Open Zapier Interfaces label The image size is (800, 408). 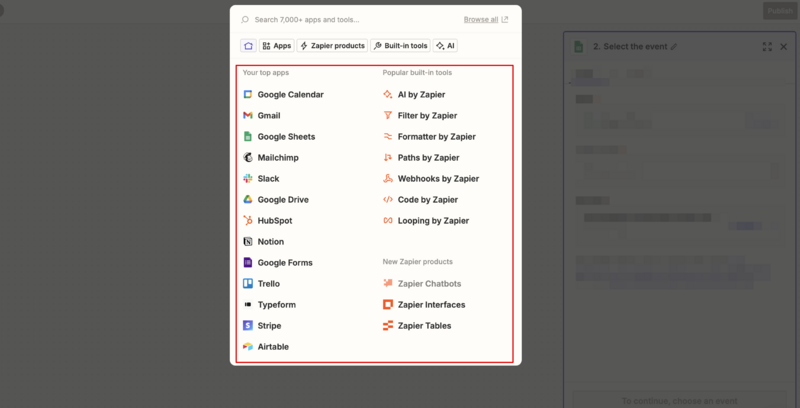[x=432, y=304]
